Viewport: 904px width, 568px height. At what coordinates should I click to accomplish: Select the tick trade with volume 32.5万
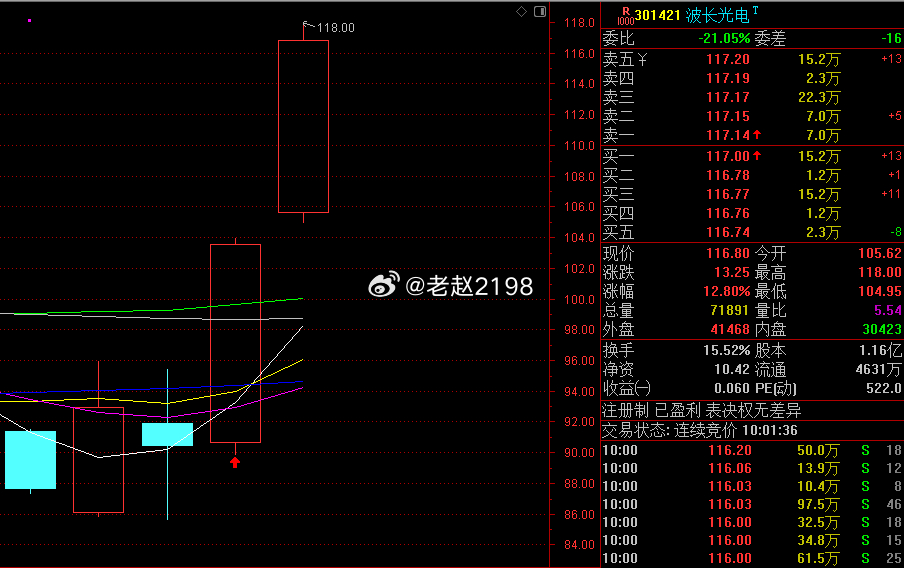(x=752, y=522)
